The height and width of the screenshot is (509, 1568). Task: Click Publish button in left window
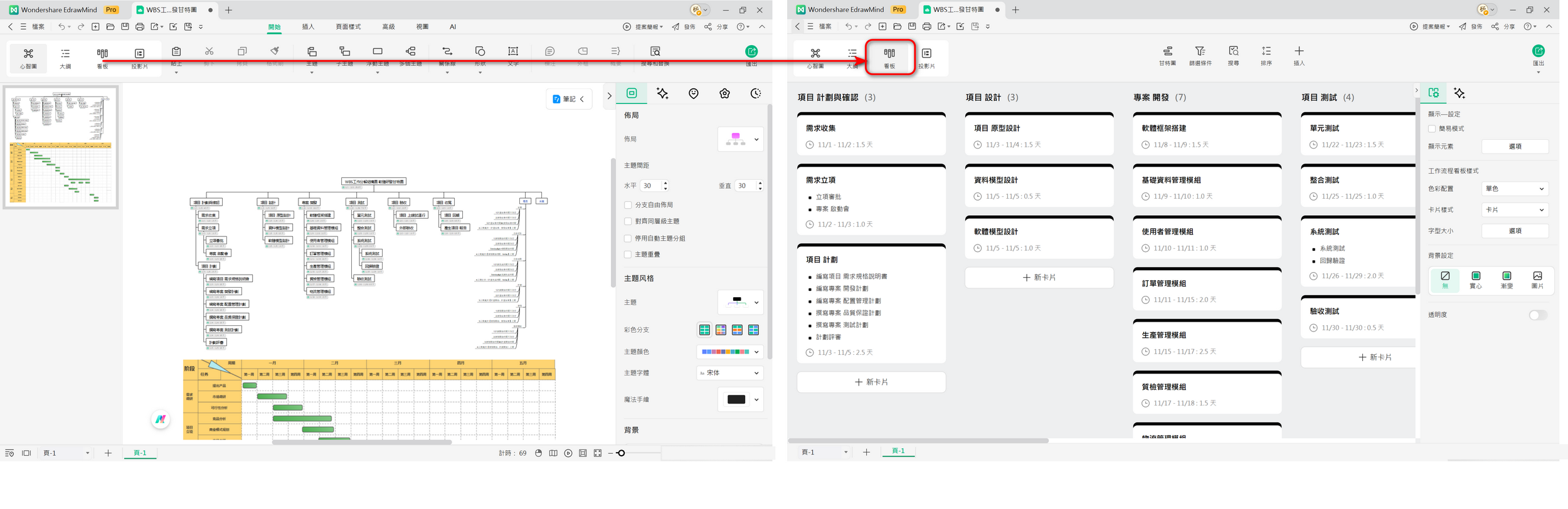(x=684, y=27)
